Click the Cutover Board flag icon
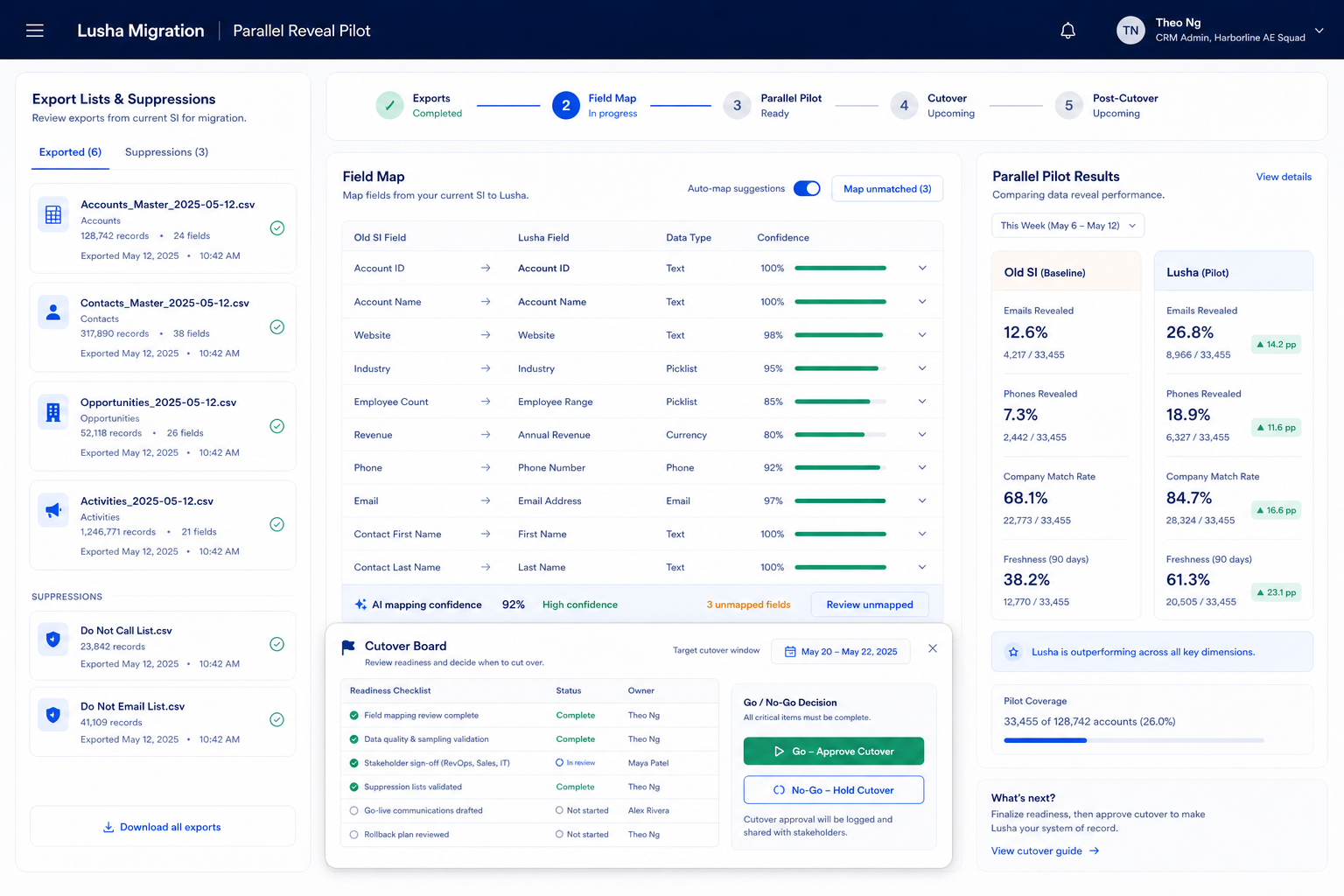Image resolution: width=1344 pixels, height=896 pixels. (x=348, y=647)
